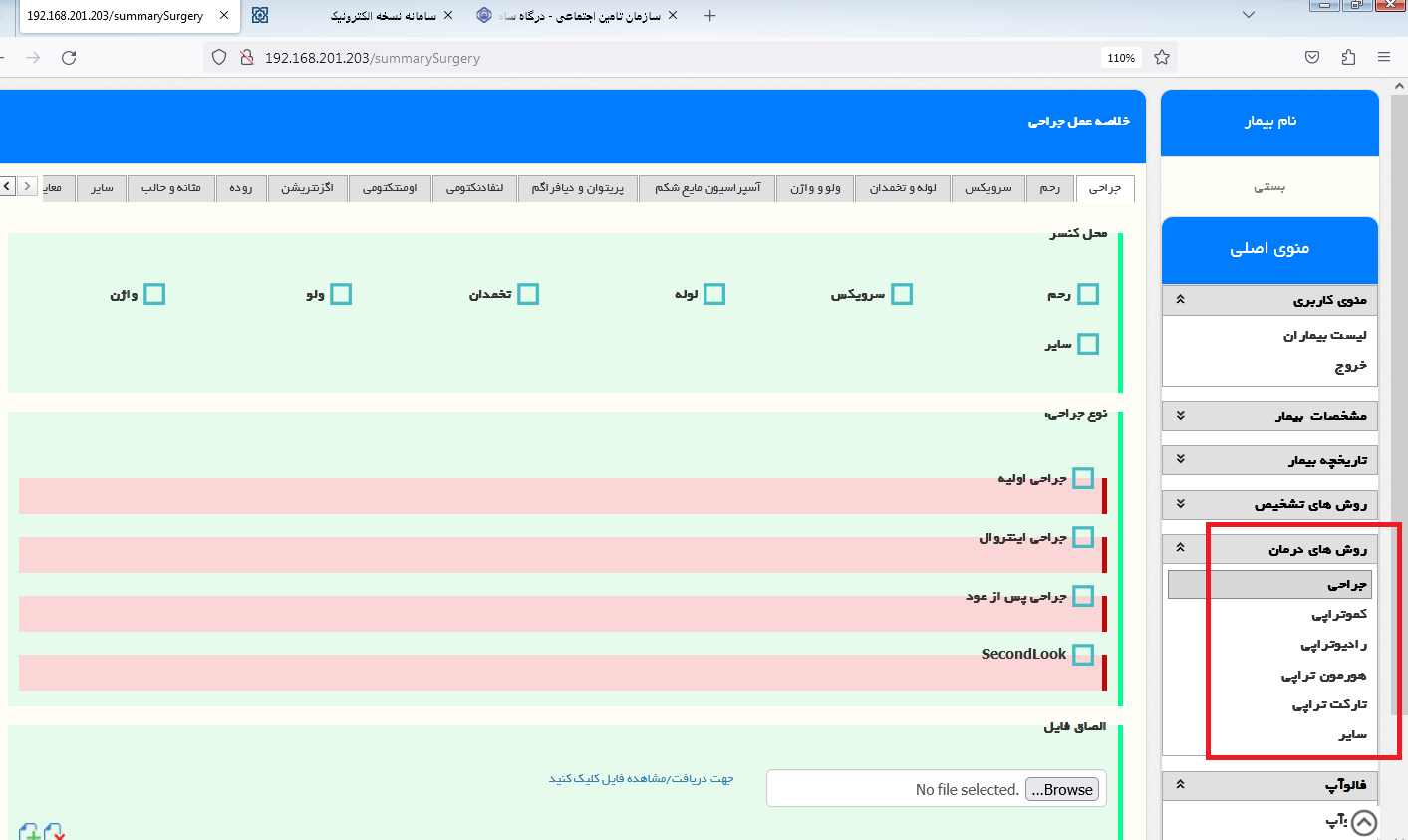This screenshot has height=840, width=1408.
Task: Open the اومنتکتومی tab
Action: [390, 188]
